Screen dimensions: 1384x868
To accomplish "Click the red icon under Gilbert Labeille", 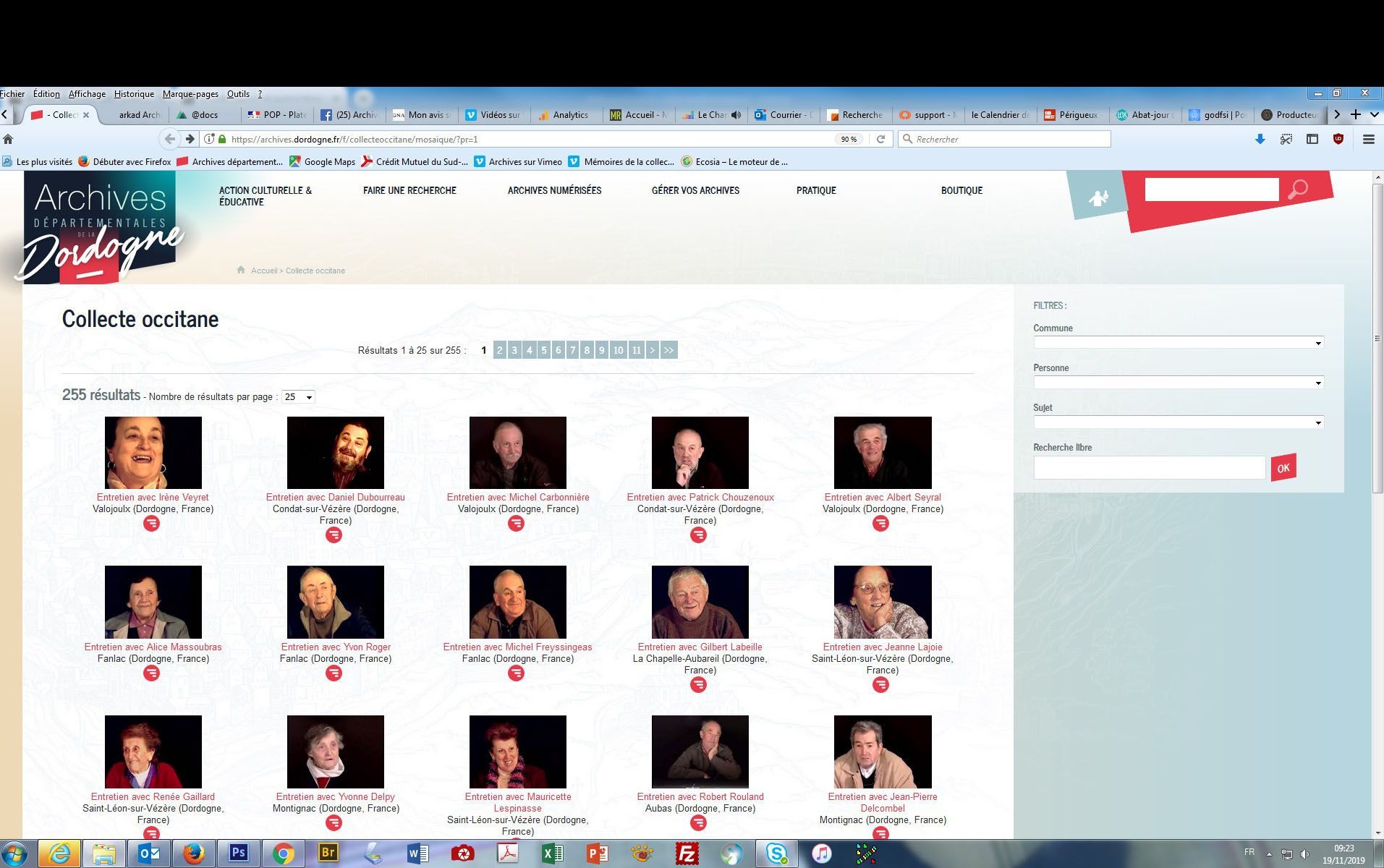I will (x=698, y=684).
